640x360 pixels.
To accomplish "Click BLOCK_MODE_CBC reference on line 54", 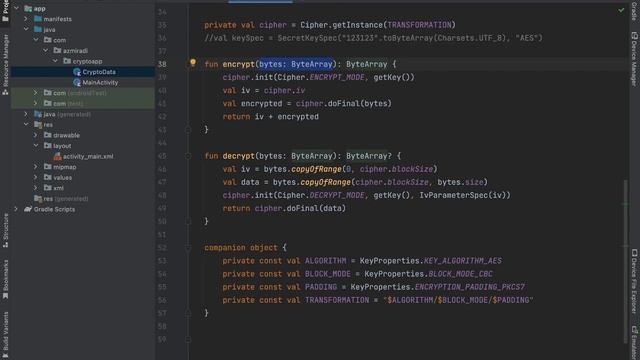I will [x=460, y=274].
